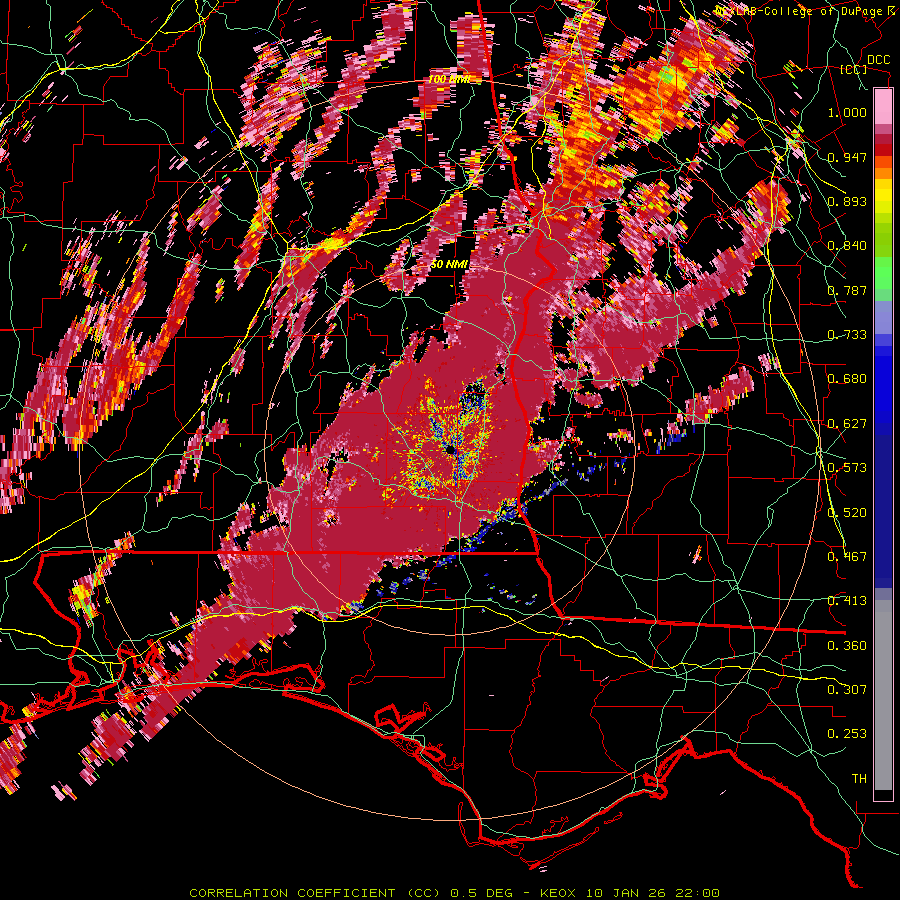The image size is (900, 900).
Task: Select the 0.307 legend value
Action: coord(847,690)
